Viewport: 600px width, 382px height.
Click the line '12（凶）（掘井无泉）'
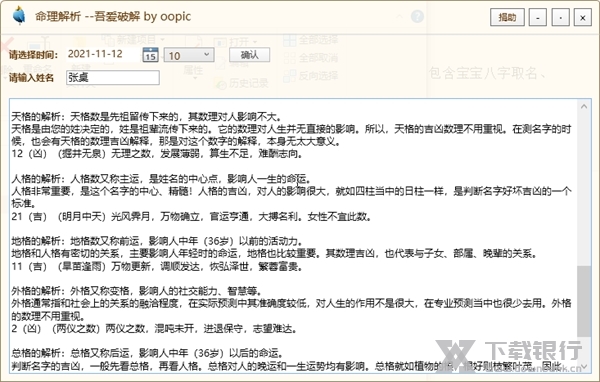coord(157,154)
